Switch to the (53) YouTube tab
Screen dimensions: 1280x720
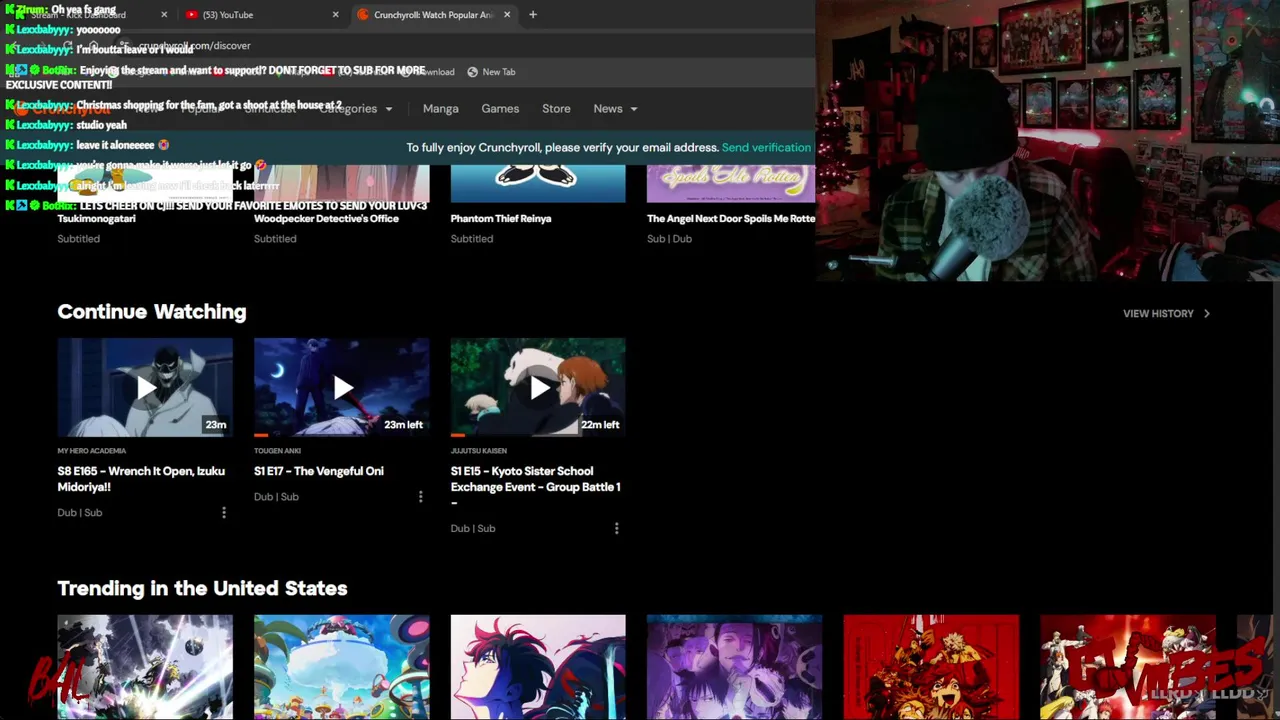pos(260,15)
